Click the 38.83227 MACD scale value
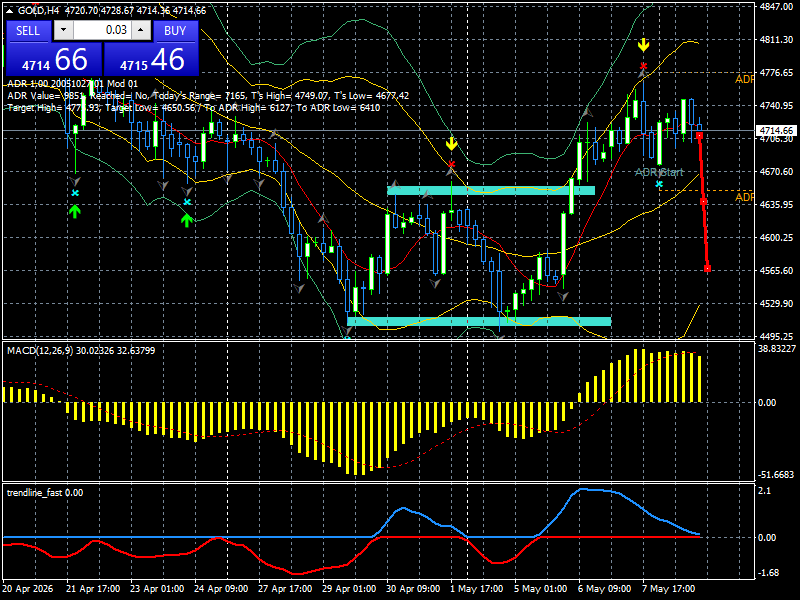This screenshot has height=600, width=800. click(777, 349)
